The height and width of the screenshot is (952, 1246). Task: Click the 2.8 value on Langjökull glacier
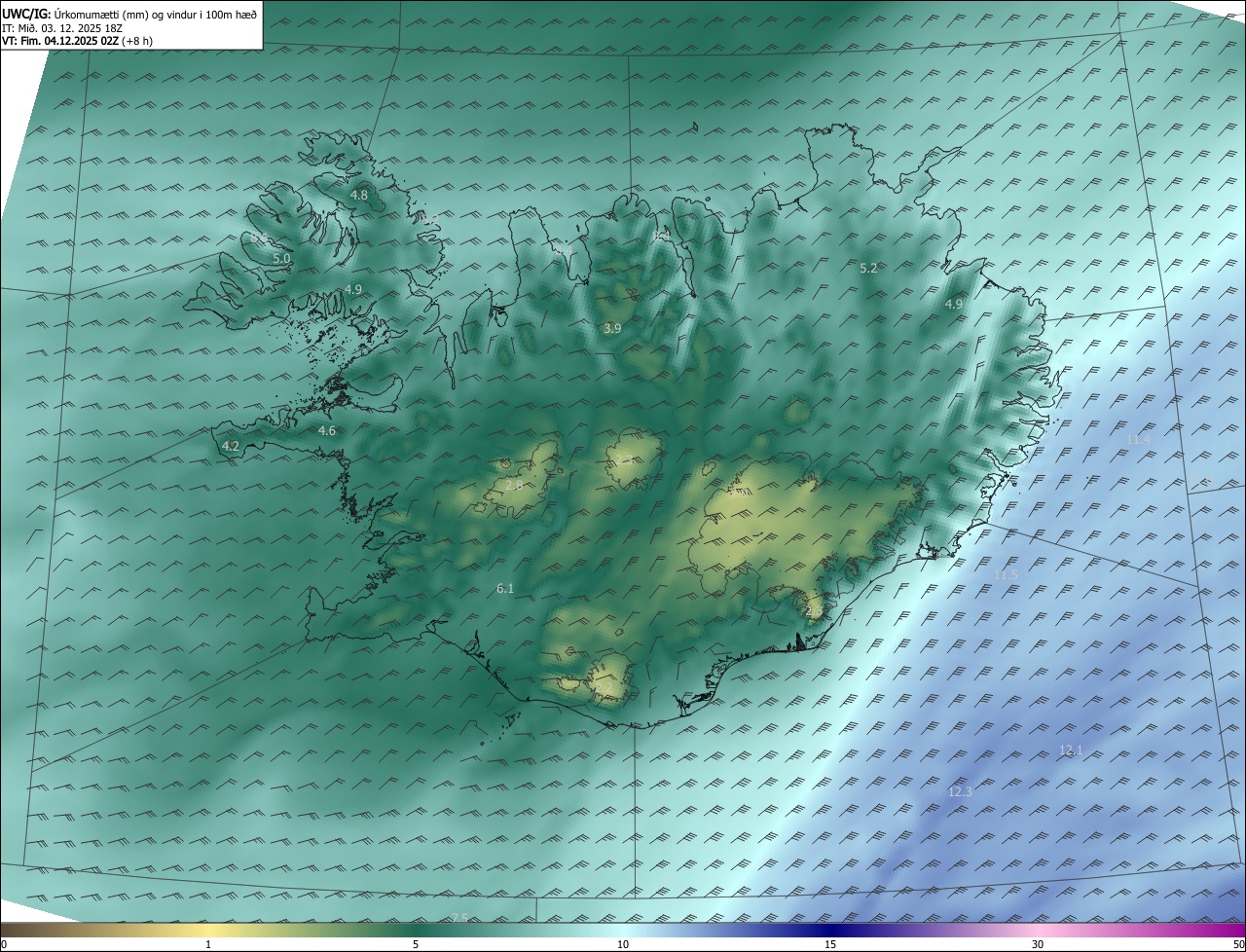click(515, 486)
